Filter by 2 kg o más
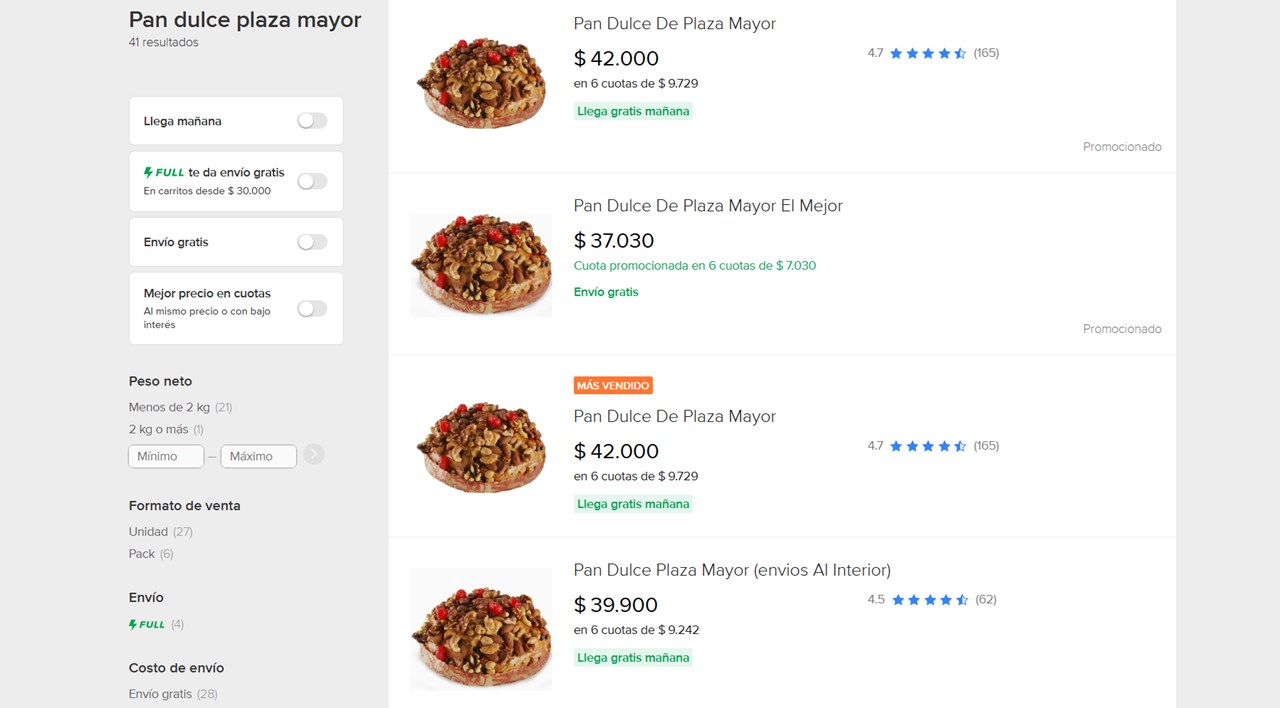This screenshot has height=708, width=1280. (158, 429)
